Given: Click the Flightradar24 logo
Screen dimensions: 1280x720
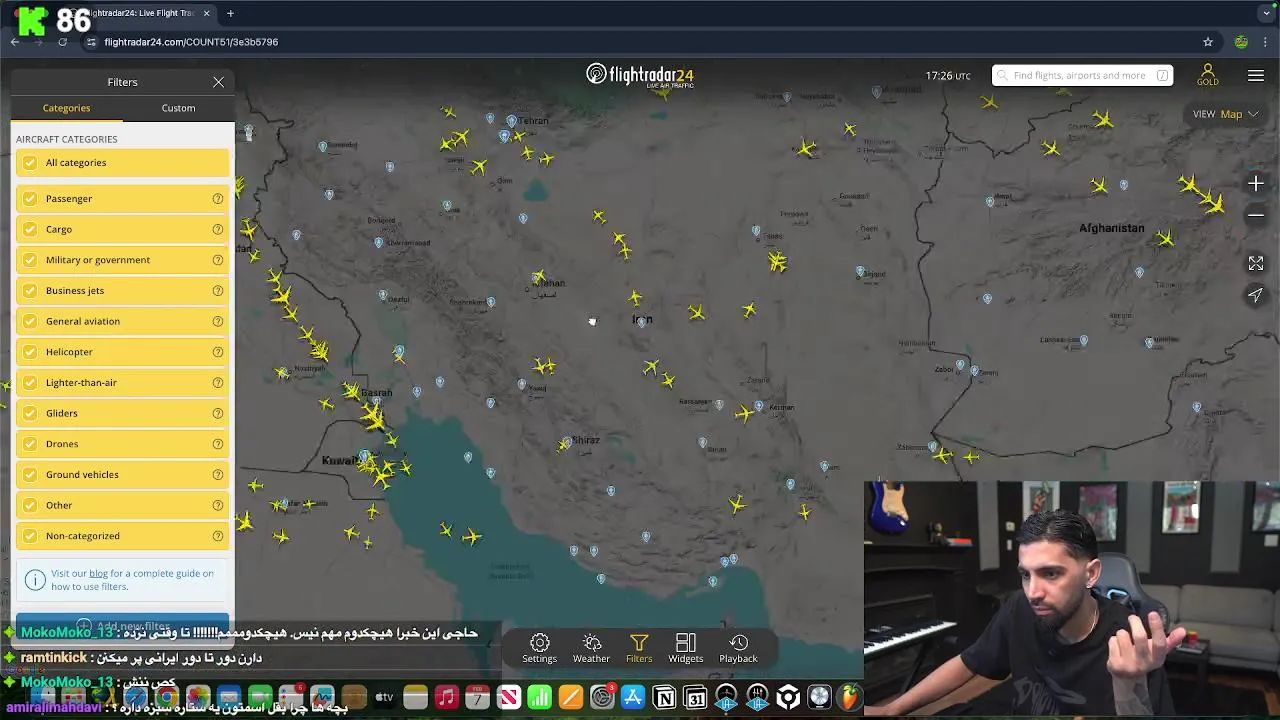Looking at the screenshot, I should (x=640, y=76).
